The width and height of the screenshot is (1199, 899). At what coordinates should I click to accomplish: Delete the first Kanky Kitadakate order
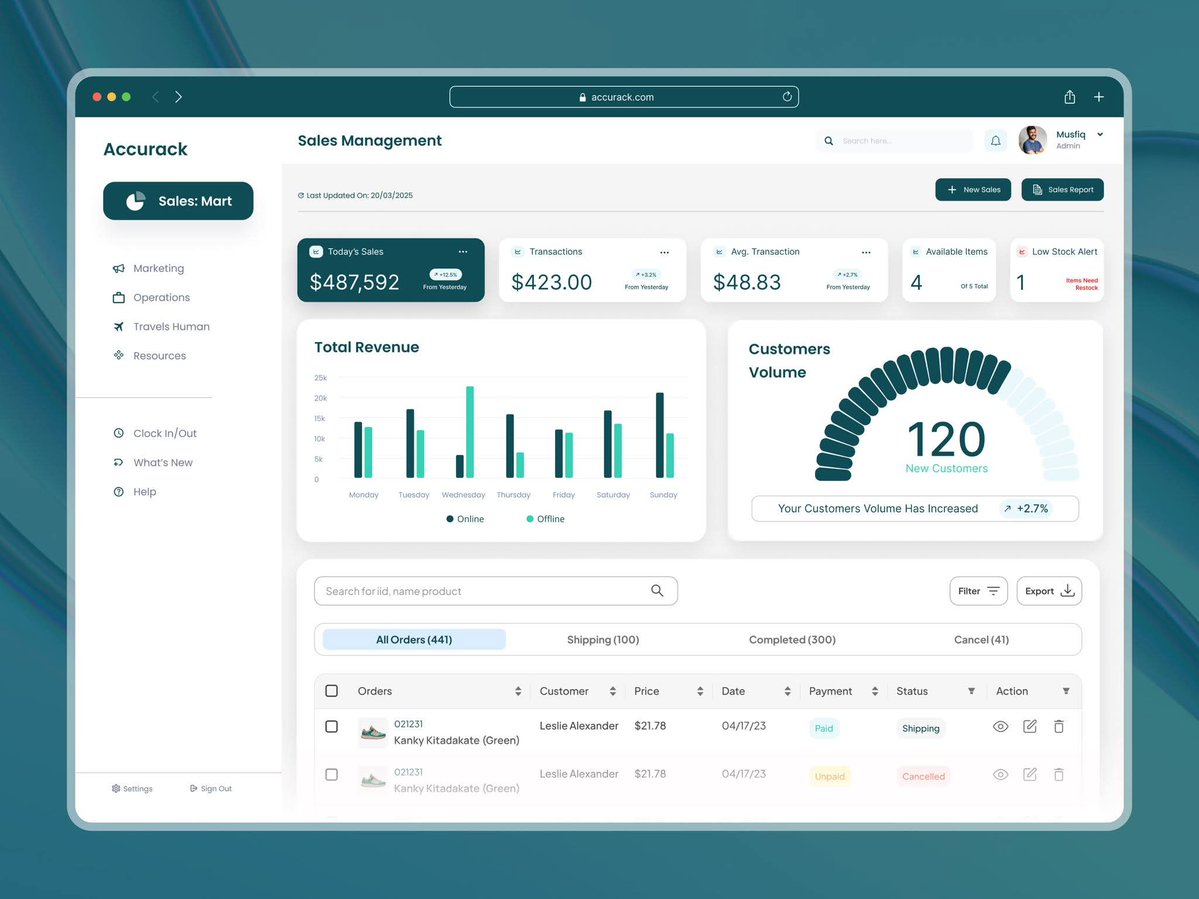1058,726
